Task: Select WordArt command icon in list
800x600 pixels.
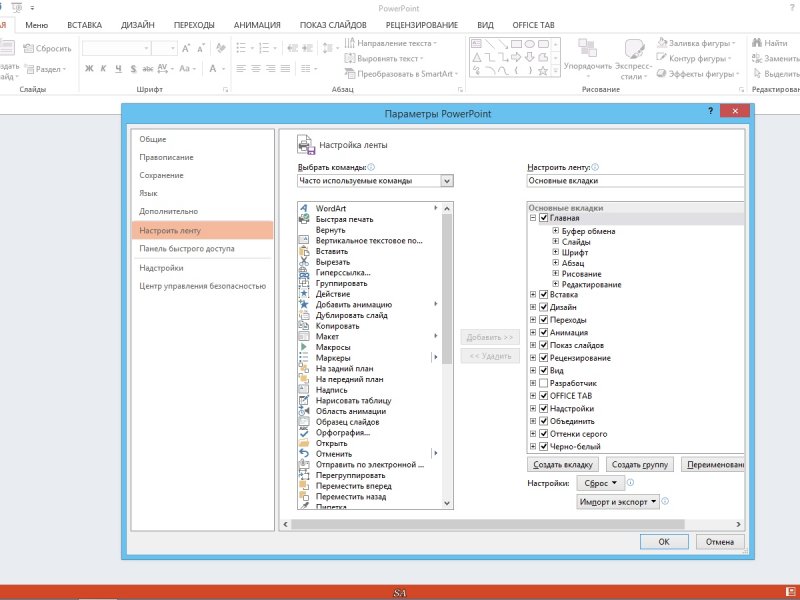Action: pyautogui.click(x=304, y=208)
